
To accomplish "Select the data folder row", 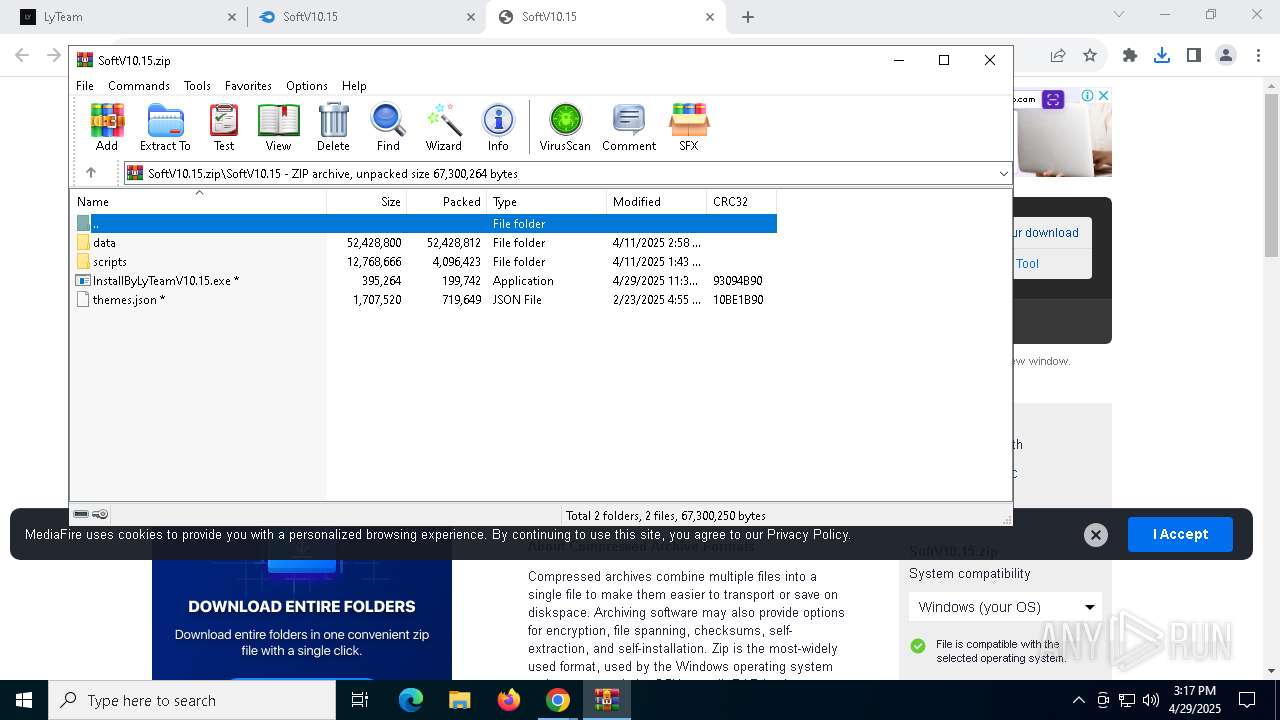I will [x=425, y=243].
